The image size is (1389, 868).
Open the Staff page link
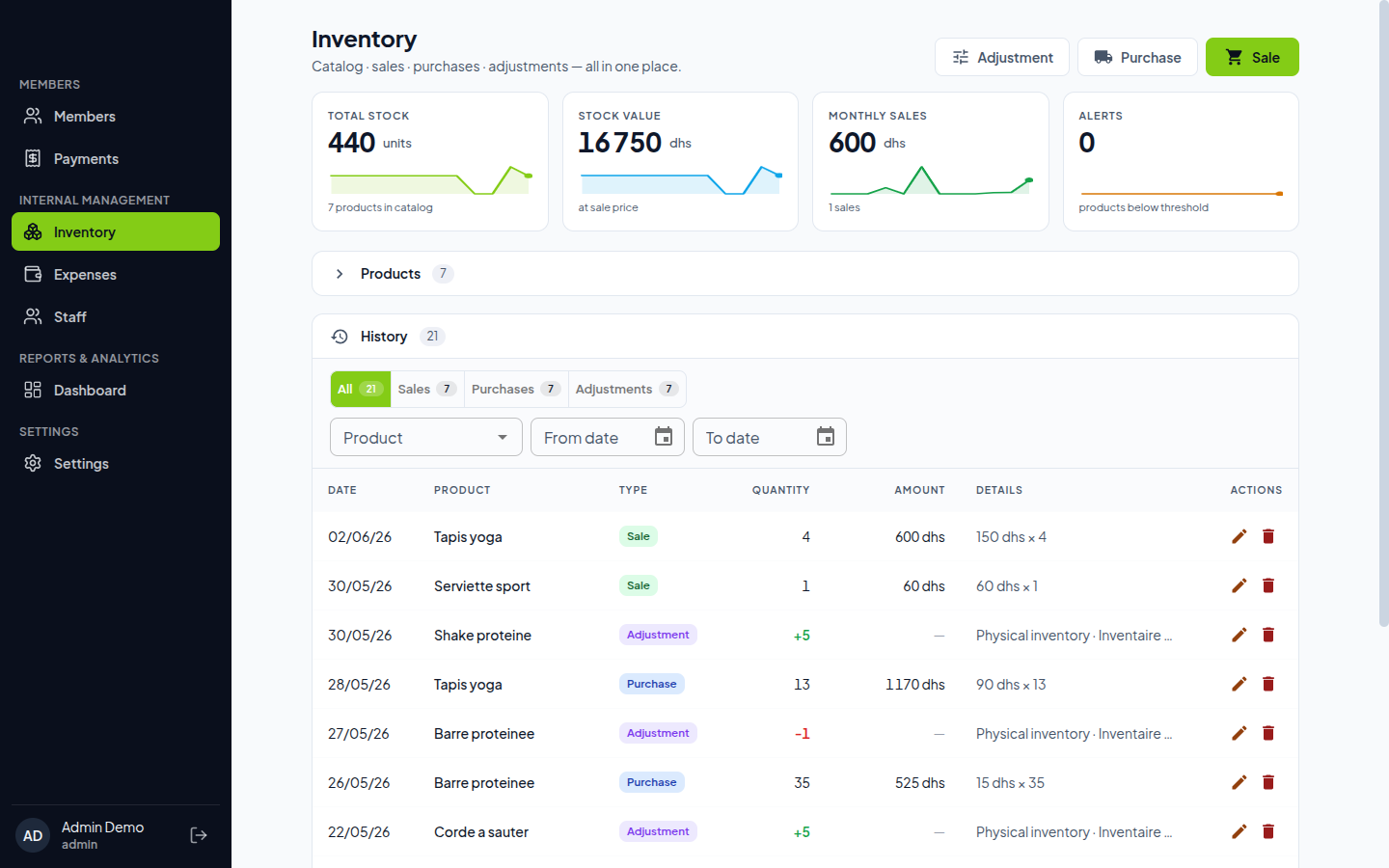tap(116, 316)
